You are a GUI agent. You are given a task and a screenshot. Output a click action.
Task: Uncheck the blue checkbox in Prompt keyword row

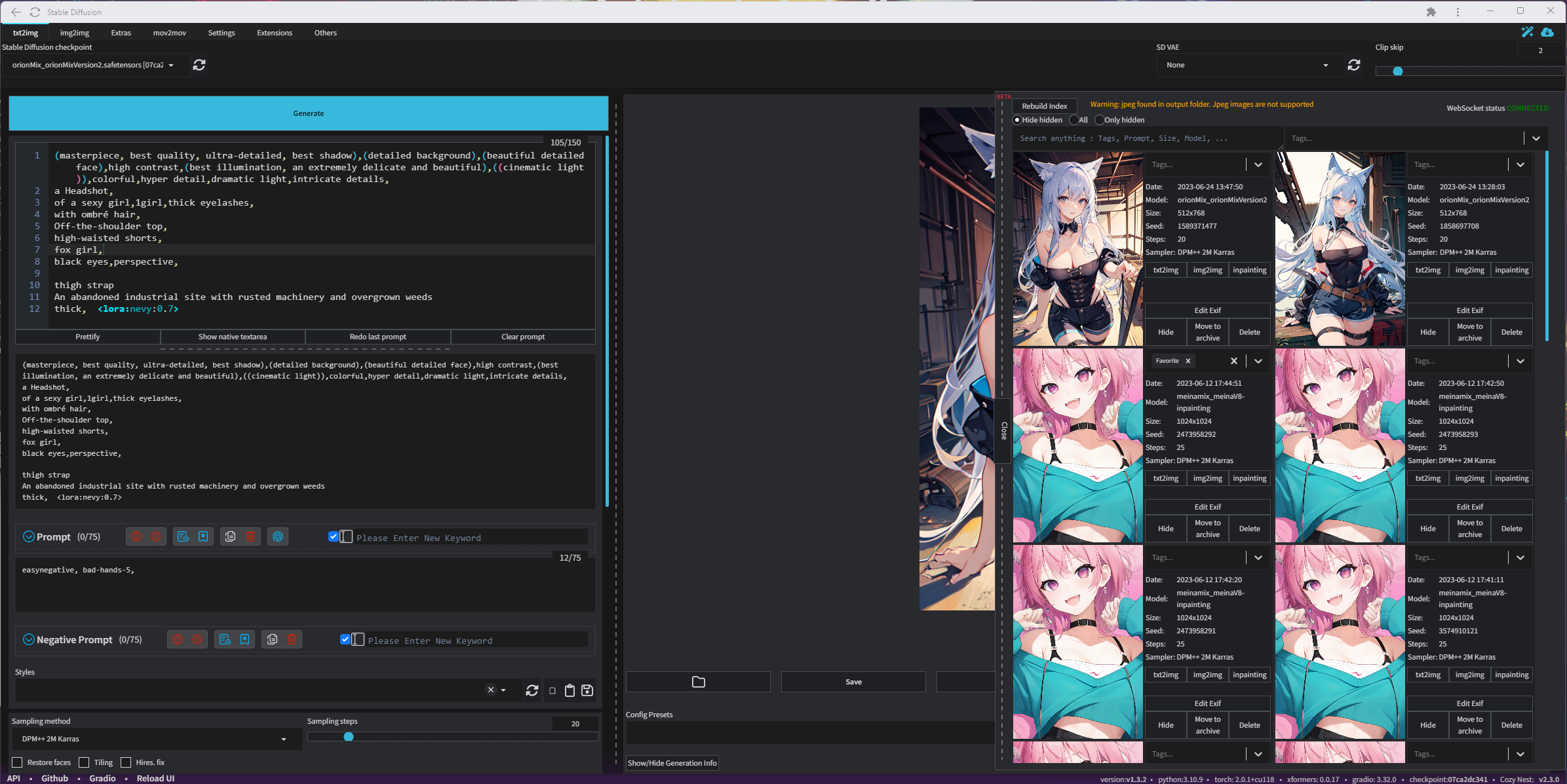tap(334, 536)
